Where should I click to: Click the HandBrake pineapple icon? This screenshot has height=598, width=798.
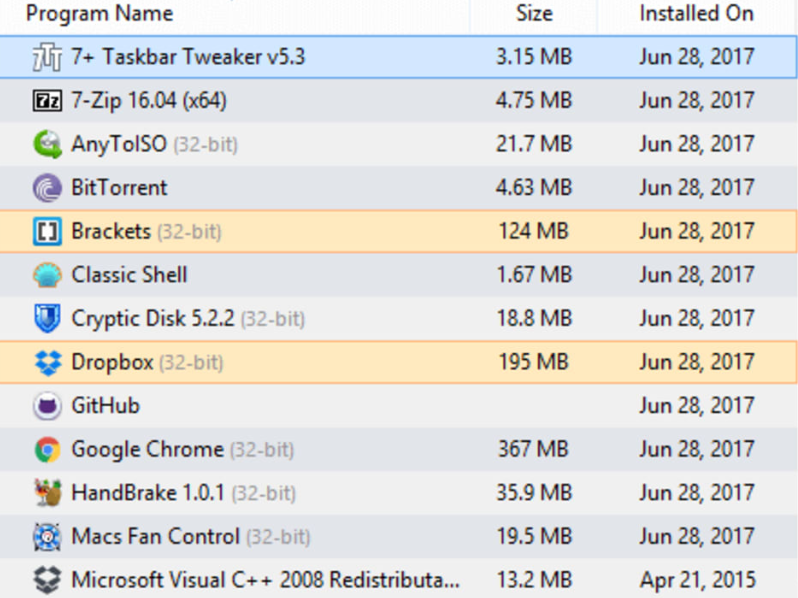(47, 493)
